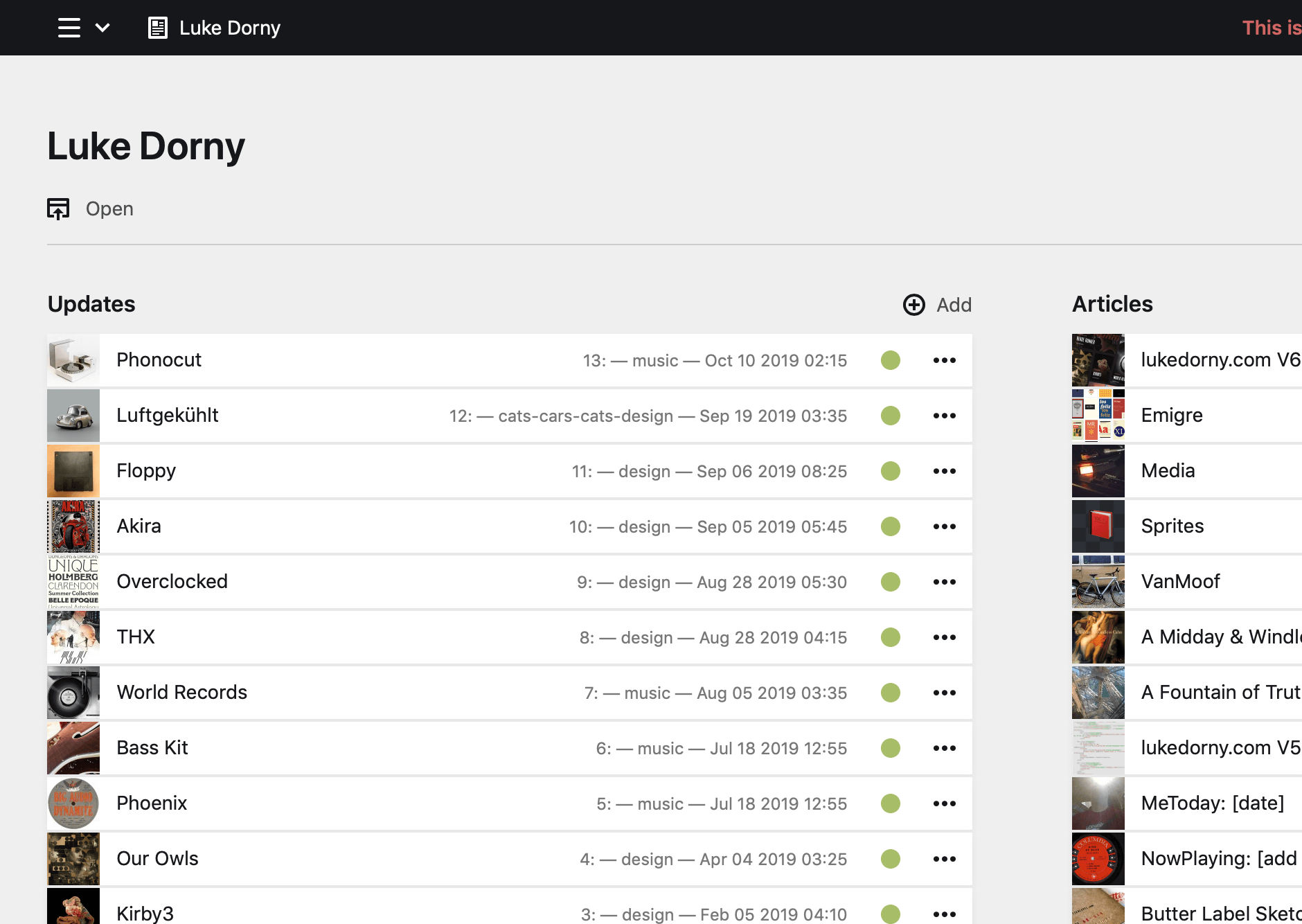Click the document icon beside Luke Dorny
The height and width of the screenshot is (924, 1302).
[158, 28]
